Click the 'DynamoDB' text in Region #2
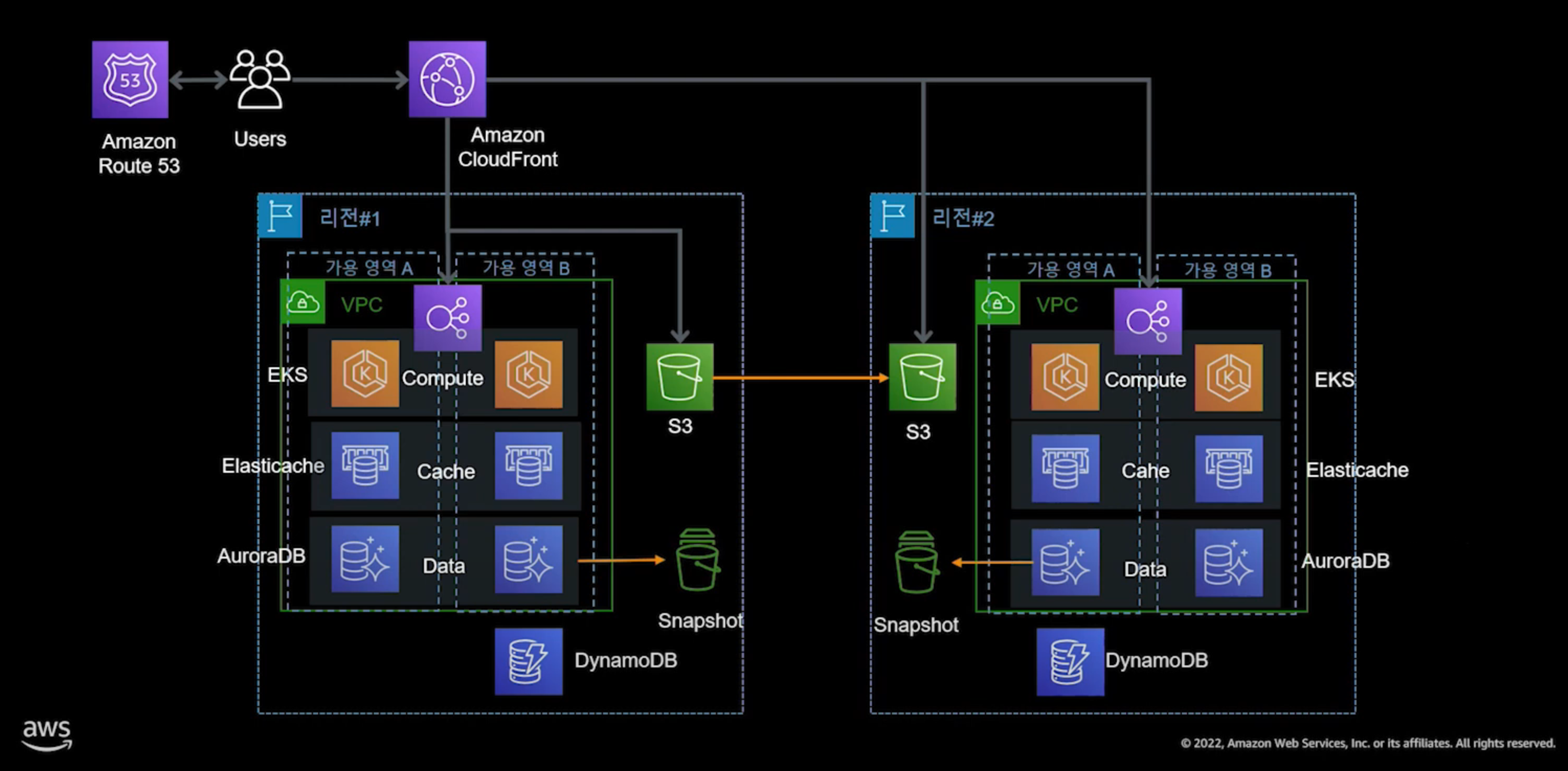The width and height of the screenshot is (1568, 771). [x=1157, y=660]
